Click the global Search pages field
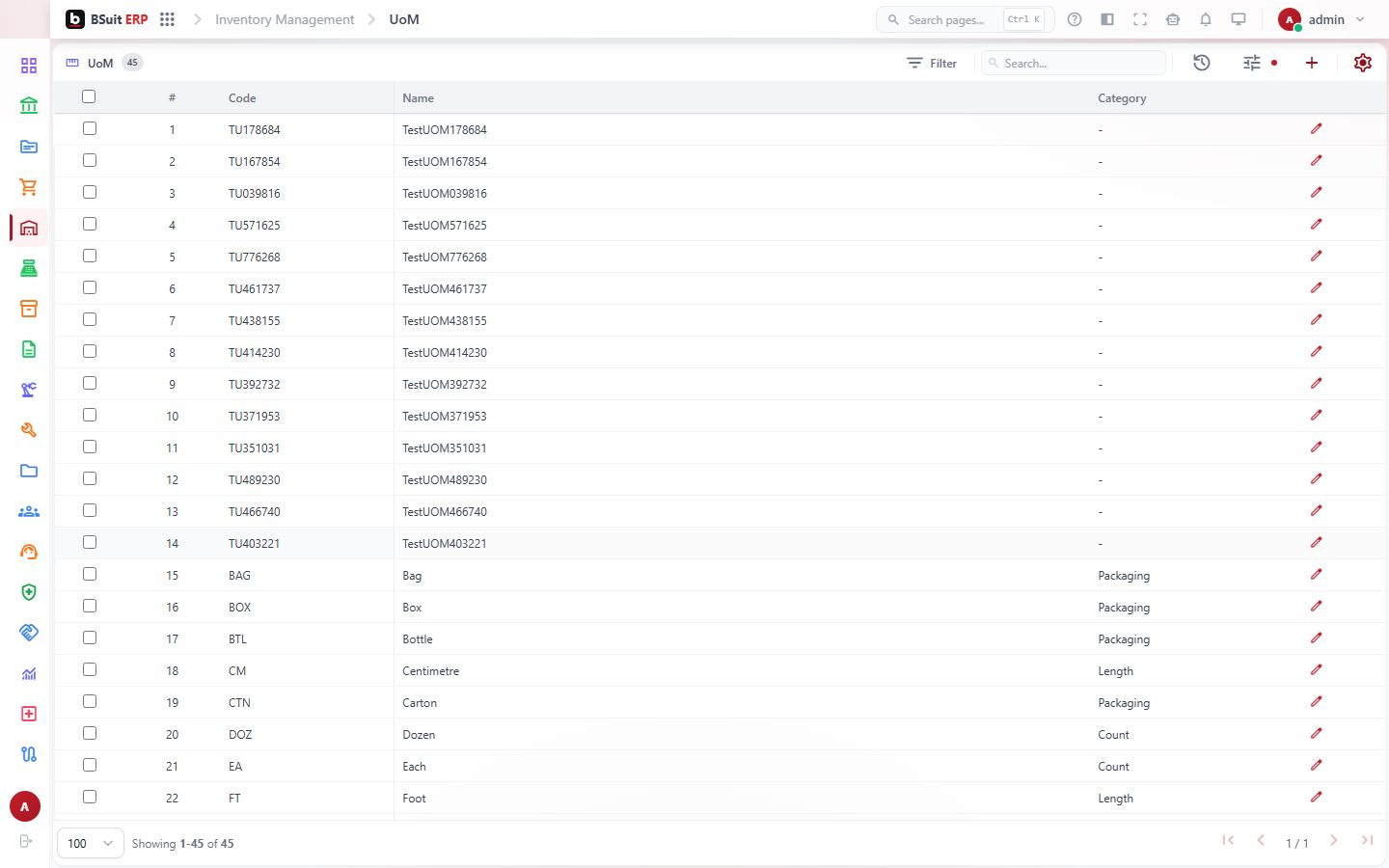This screenshot has width=1389, height=868. pyautogui.click(x=965, y=19)
